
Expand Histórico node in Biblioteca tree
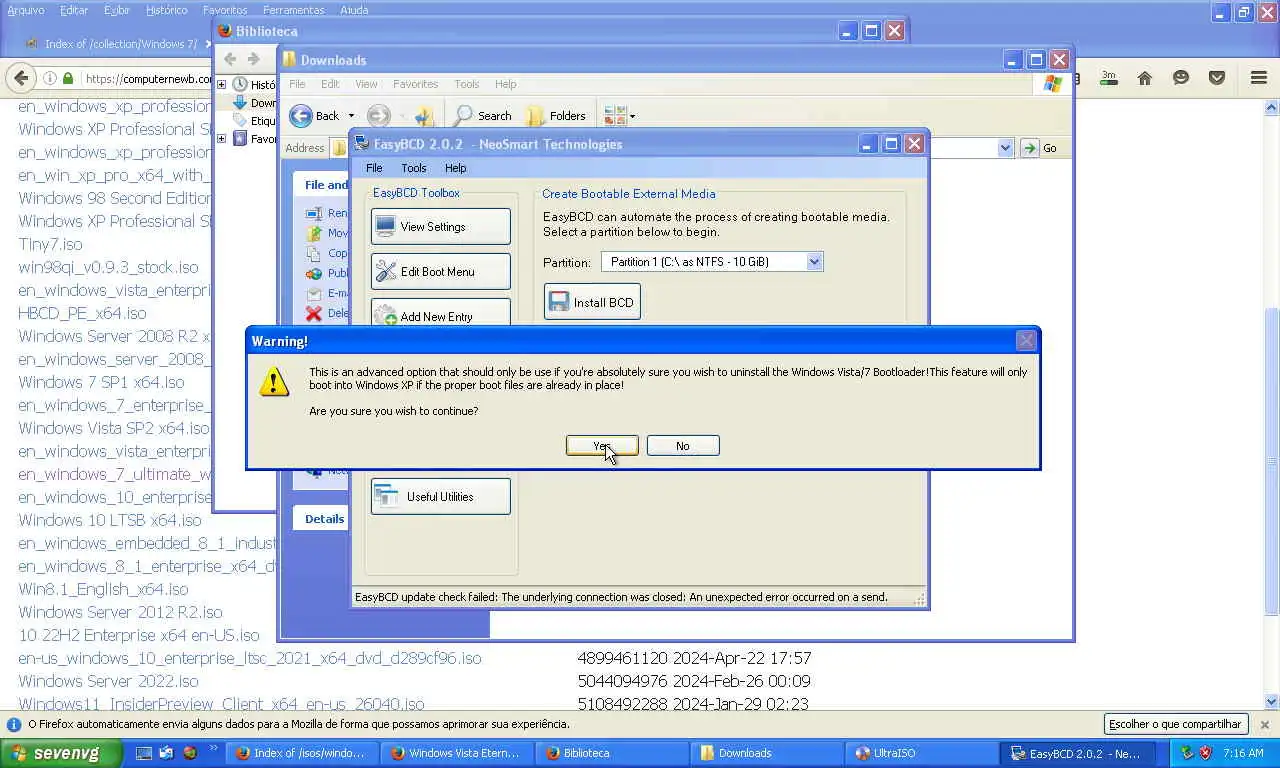pyautogui.click(x=221, y=84)
